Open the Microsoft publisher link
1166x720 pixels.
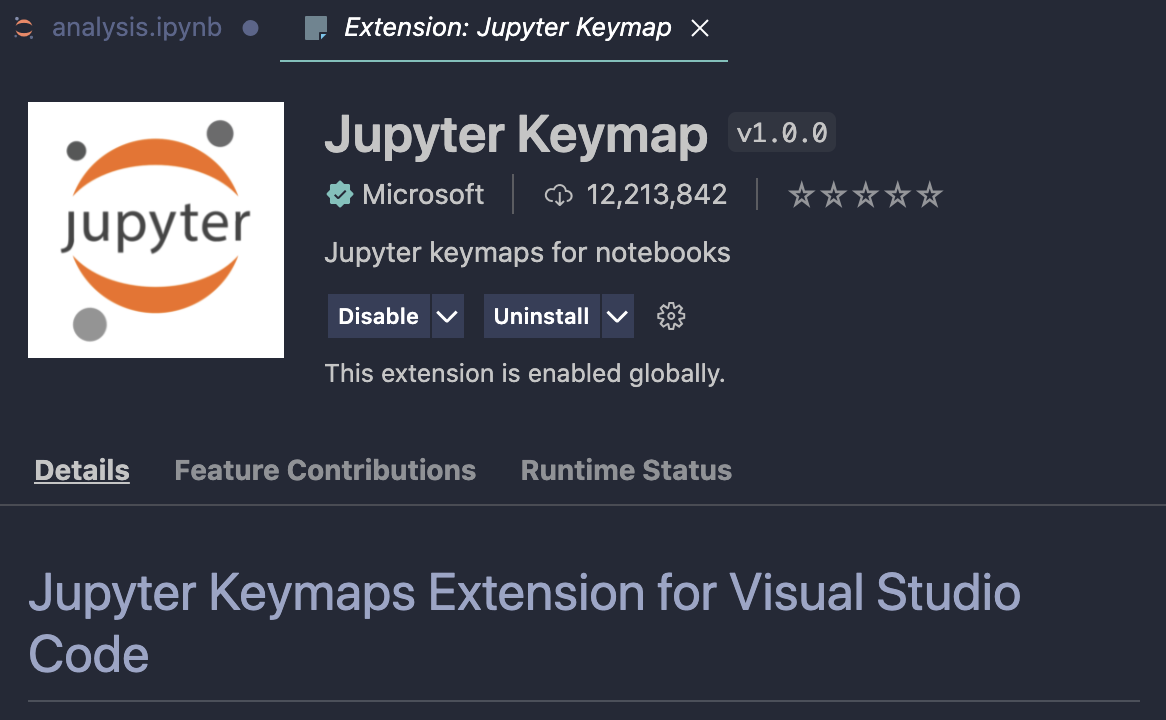[422, 195]
